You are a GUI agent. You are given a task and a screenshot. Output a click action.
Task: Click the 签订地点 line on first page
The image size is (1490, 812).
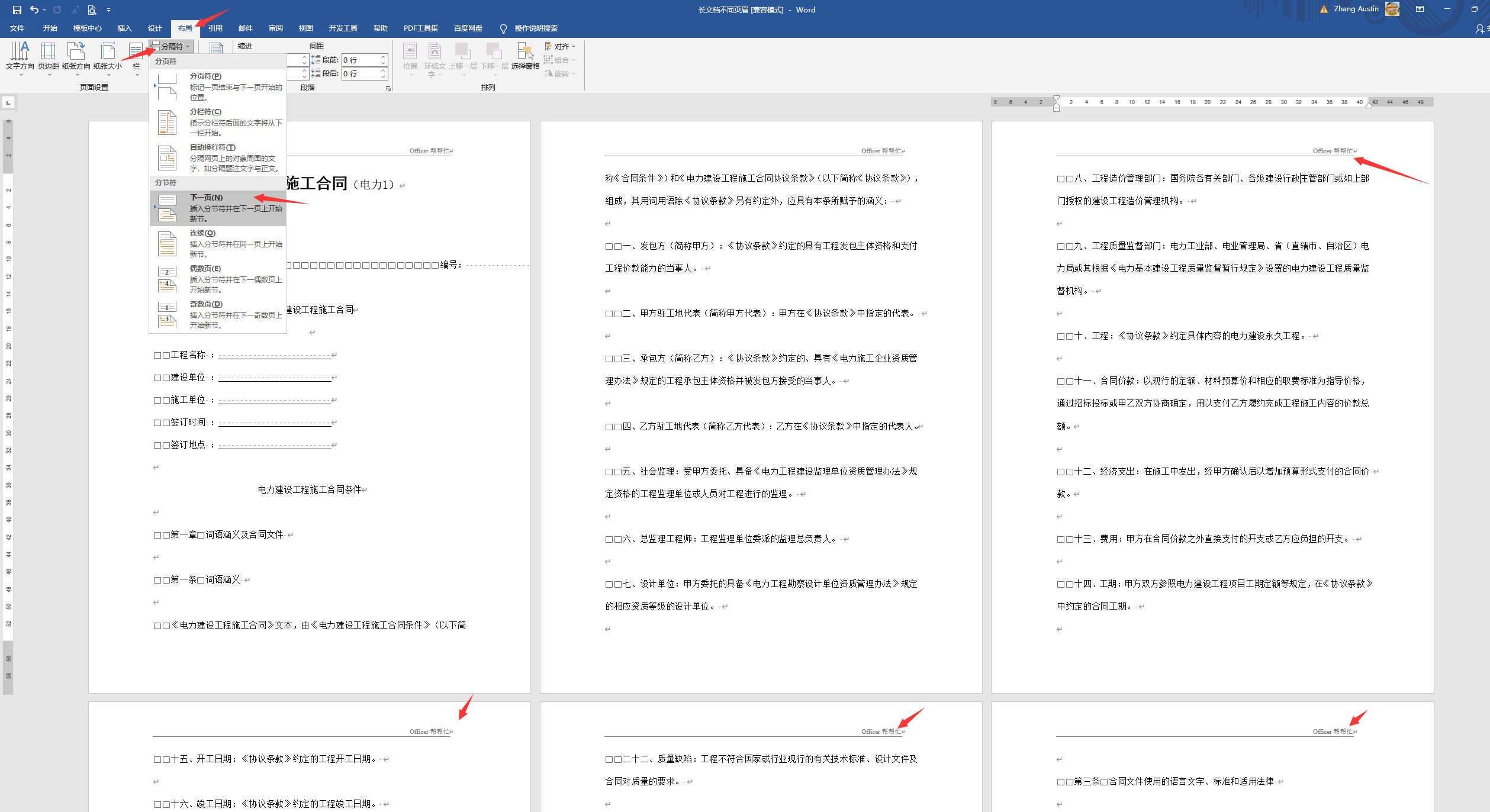click(x=245, y=445)
